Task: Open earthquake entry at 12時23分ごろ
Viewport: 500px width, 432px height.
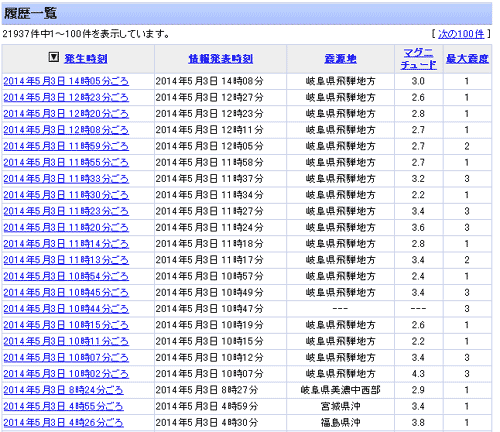Action: 66,97
